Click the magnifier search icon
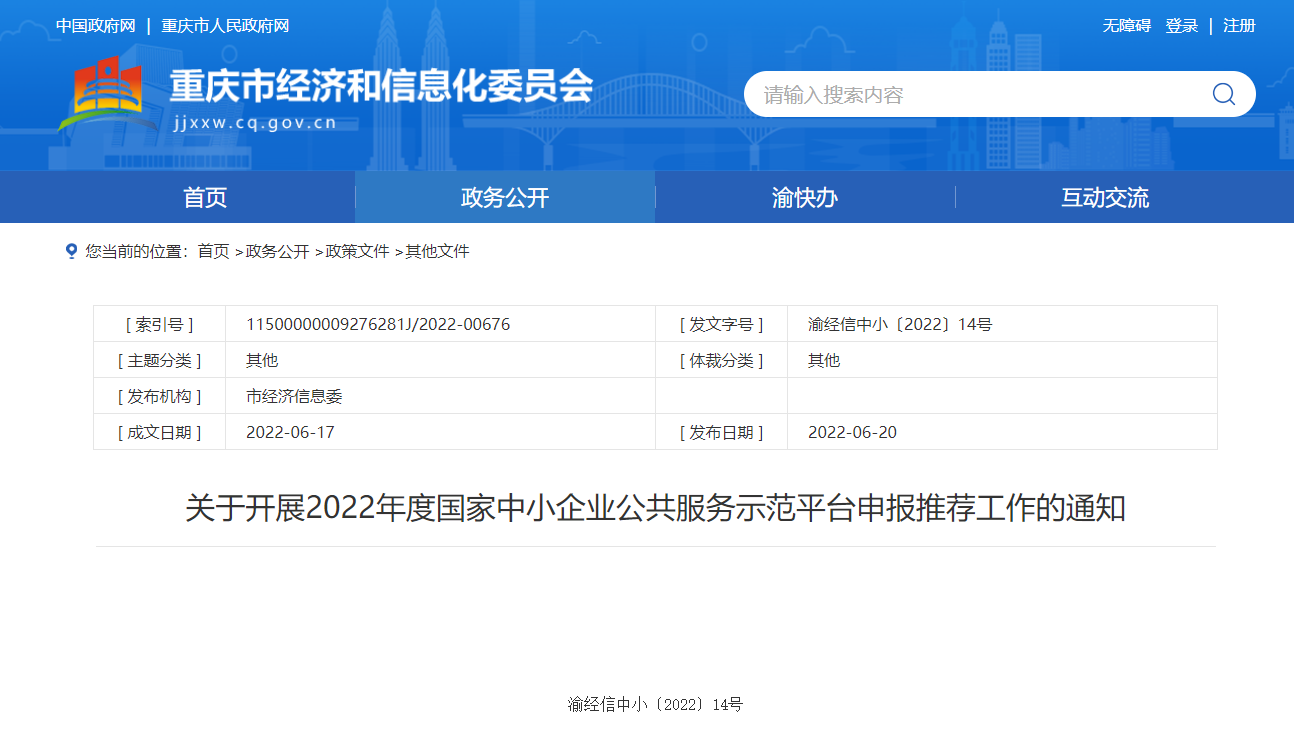 coord(1223,94)
